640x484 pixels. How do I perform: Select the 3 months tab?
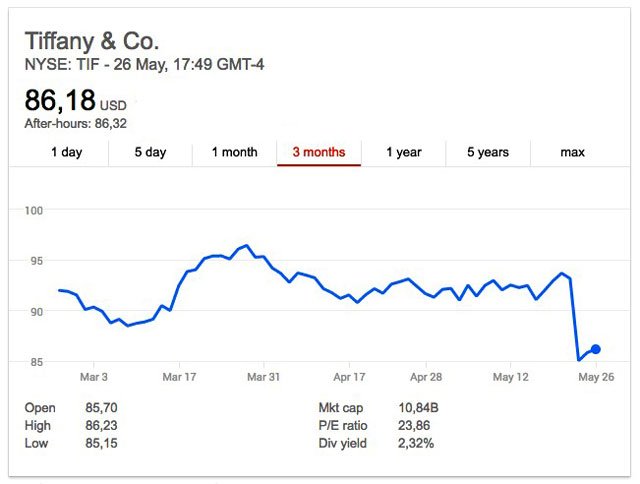[319, 152]
